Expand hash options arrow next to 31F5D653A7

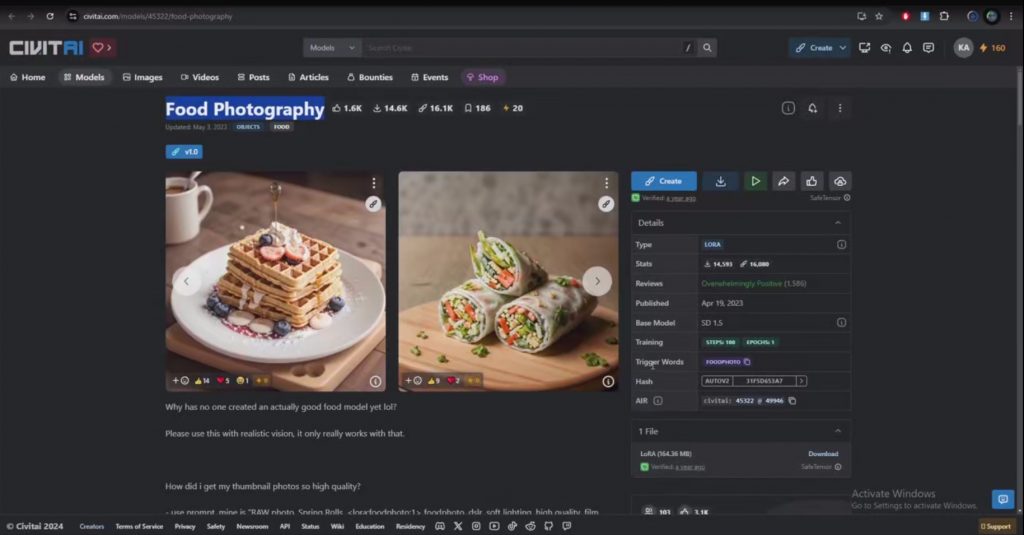801,381
